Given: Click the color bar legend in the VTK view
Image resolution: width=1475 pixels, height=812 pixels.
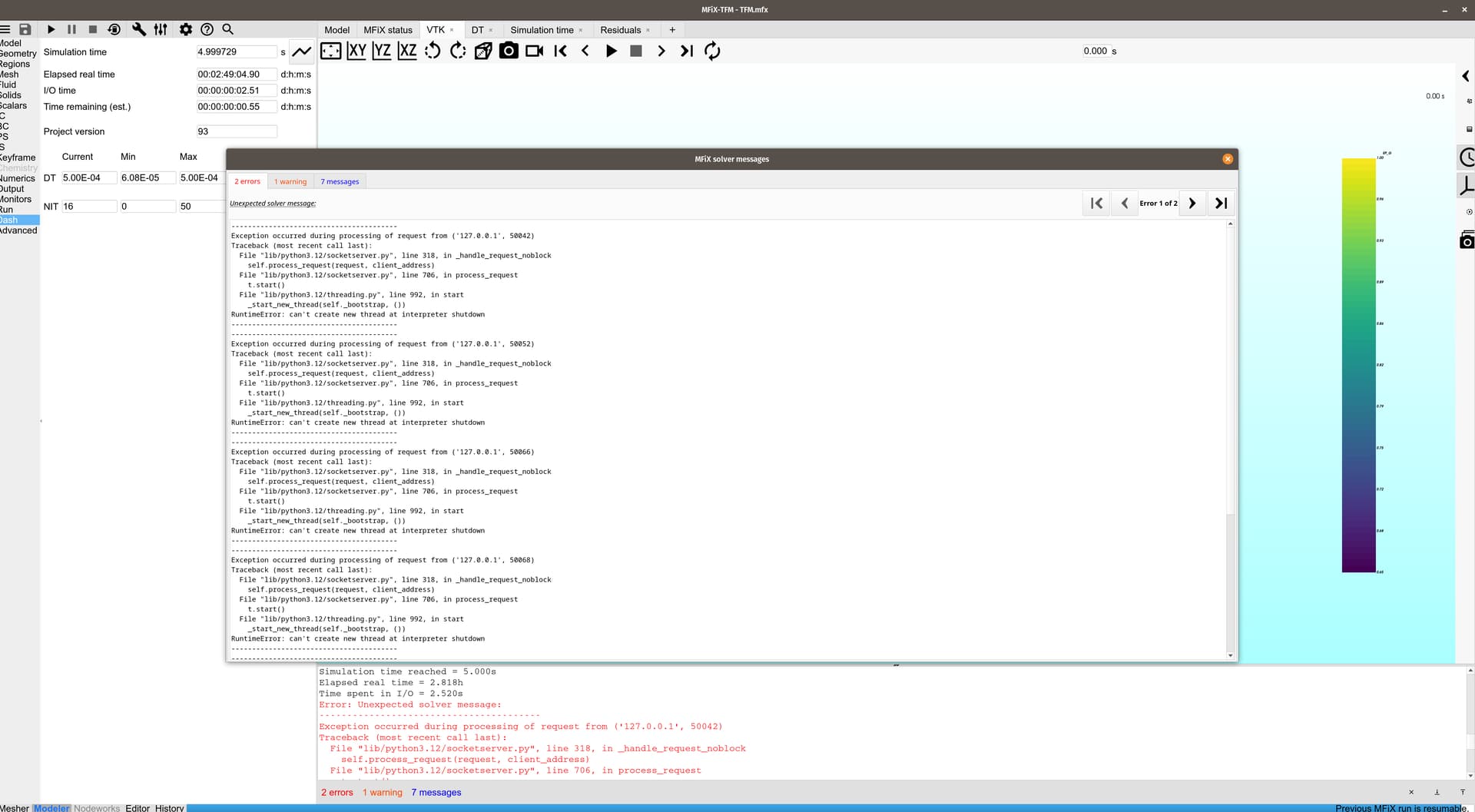Looking at the screenshot, I should point(1358,365).
